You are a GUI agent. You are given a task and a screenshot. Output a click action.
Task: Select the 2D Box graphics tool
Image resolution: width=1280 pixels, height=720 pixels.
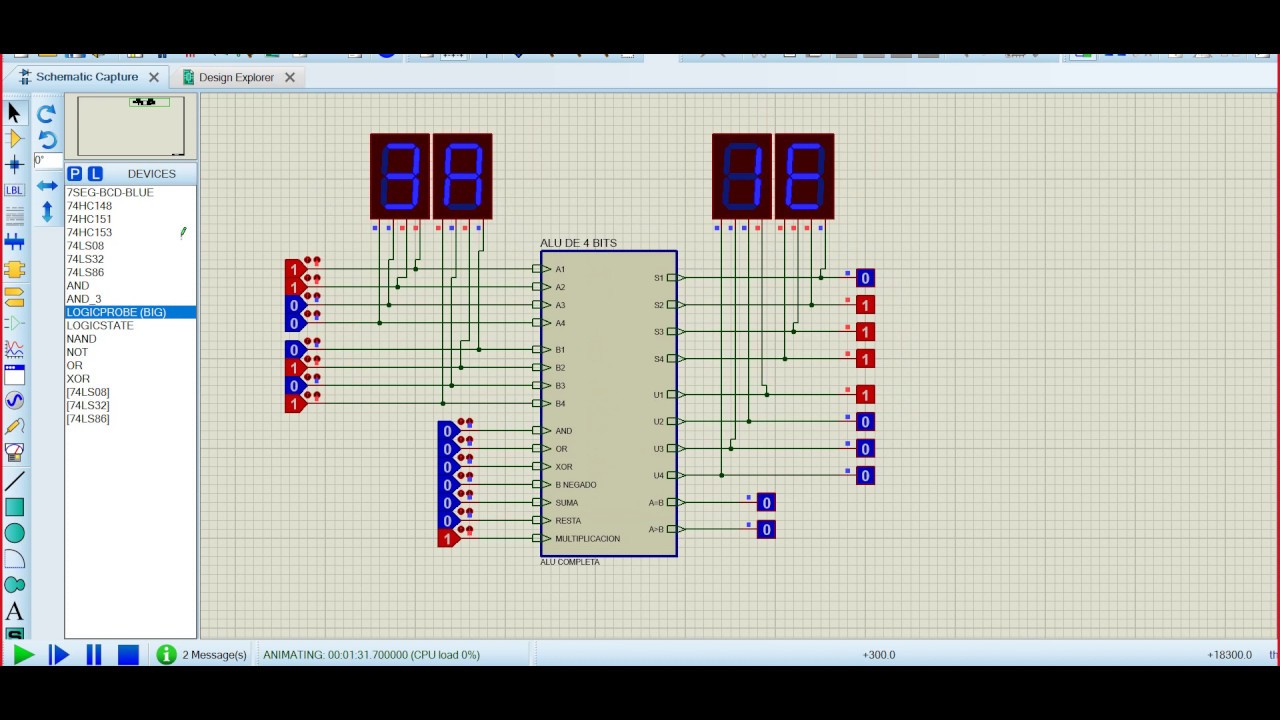(x=14, y=508)
